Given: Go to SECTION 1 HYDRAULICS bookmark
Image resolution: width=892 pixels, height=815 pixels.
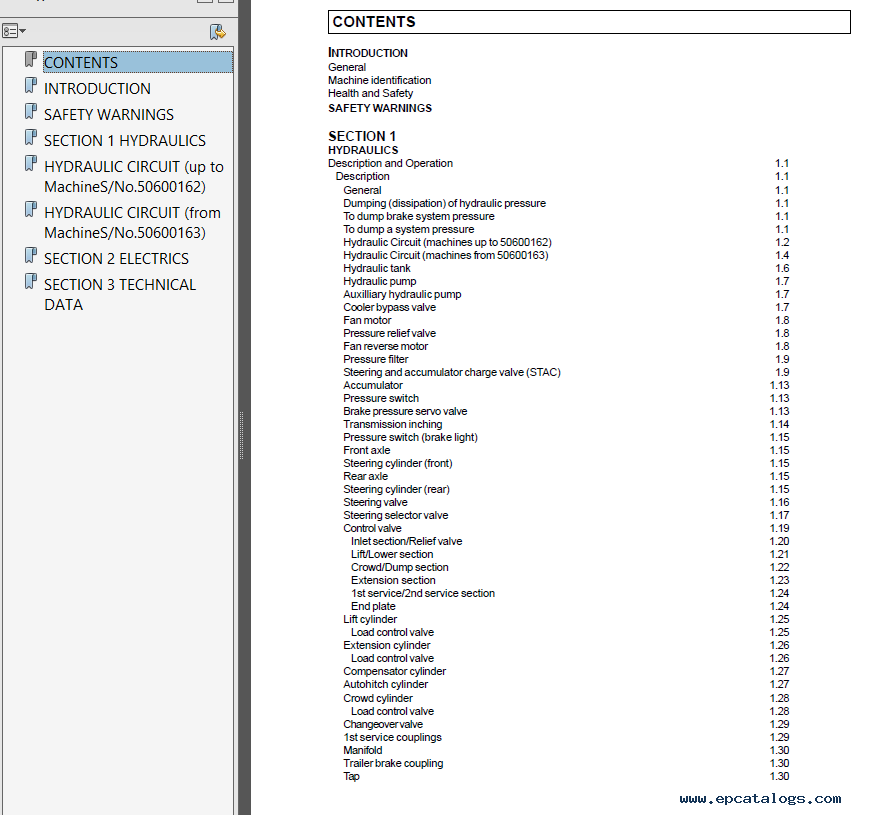Looking at the screenshot, I should [x=125, y=140].
